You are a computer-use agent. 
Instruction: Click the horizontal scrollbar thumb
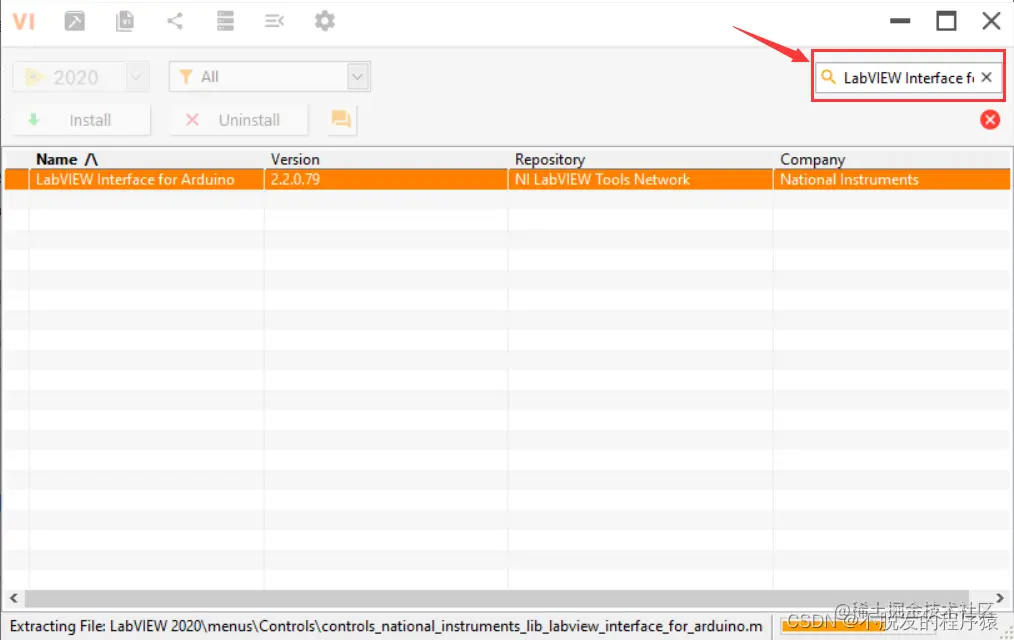tap(497, 598)
